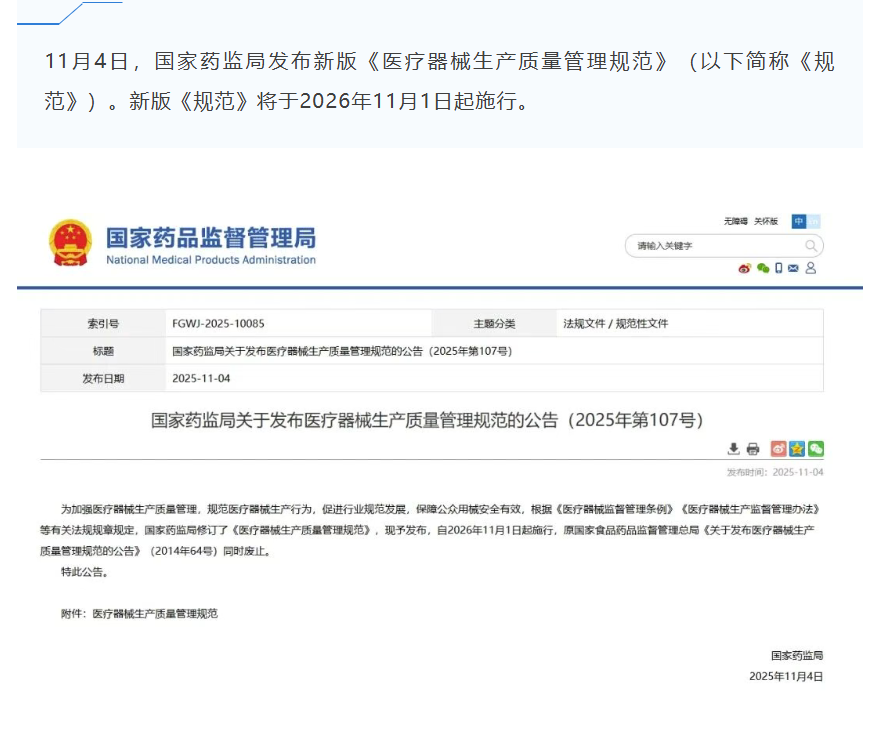Viewport: 890px width, 739px height.
Task: Open the envelope mail icon
Action: tap(794, 268)
